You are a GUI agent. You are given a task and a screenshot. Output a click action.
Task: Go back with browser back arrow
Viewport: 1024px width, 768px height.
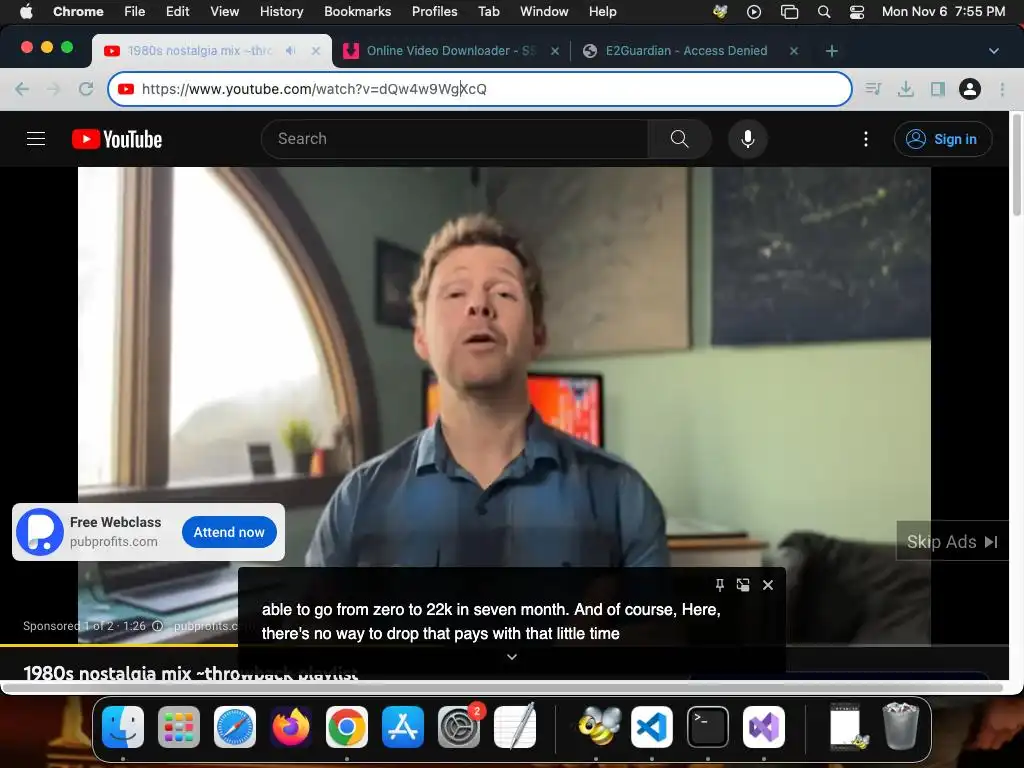22,89
